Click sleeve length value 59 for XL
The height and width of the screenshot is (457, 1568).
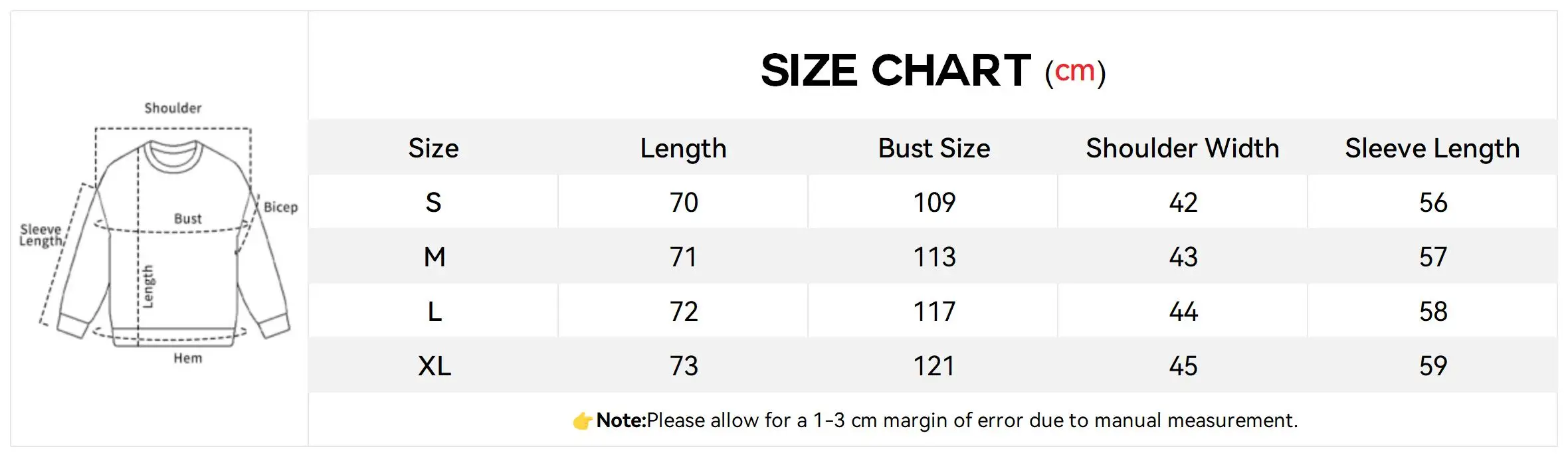[x=1432, y=366]
